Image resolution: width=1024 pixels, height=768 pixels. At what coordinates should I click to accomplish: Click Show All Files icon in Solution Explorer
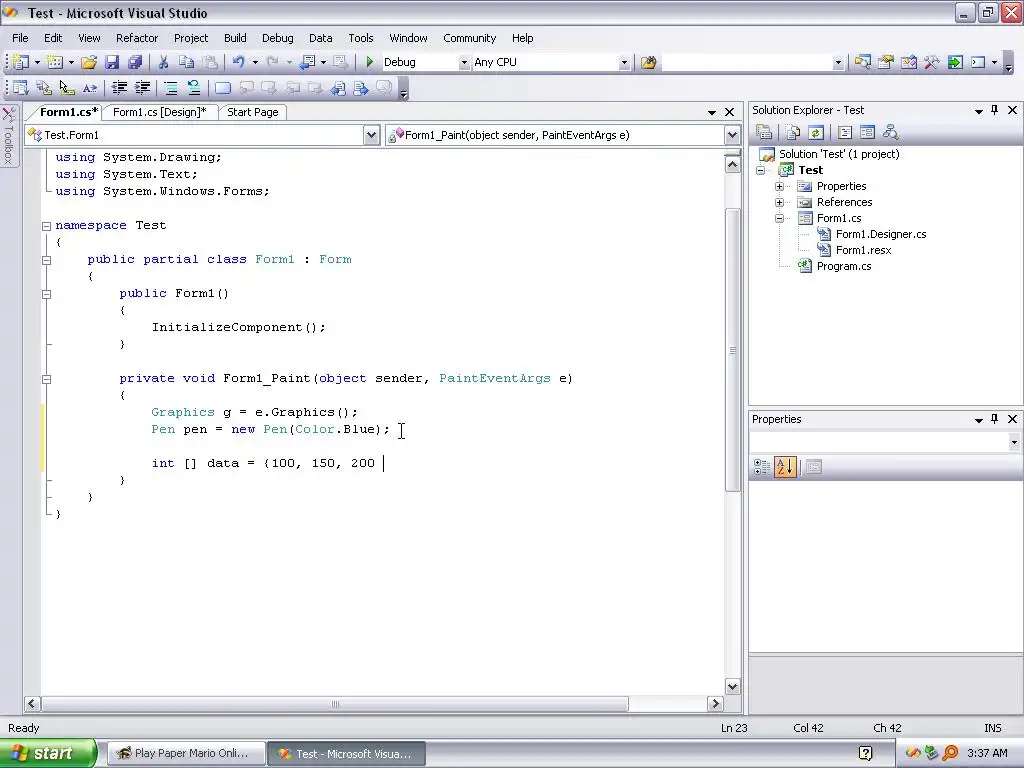[793, 133]
